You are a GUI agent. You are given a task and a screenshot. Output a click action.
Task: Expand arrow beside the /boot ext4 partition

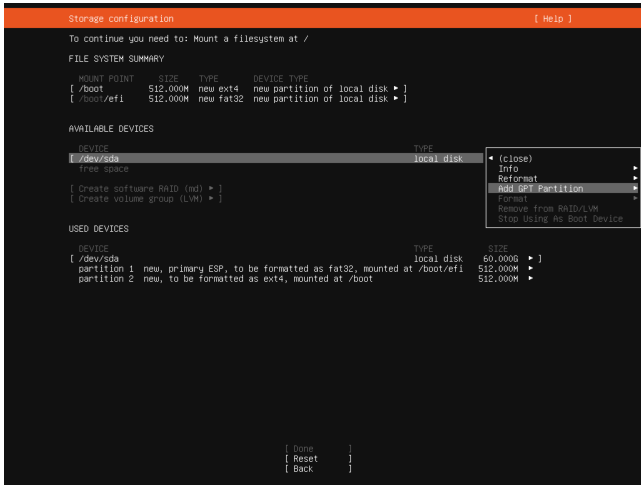[x=396, y=88]
